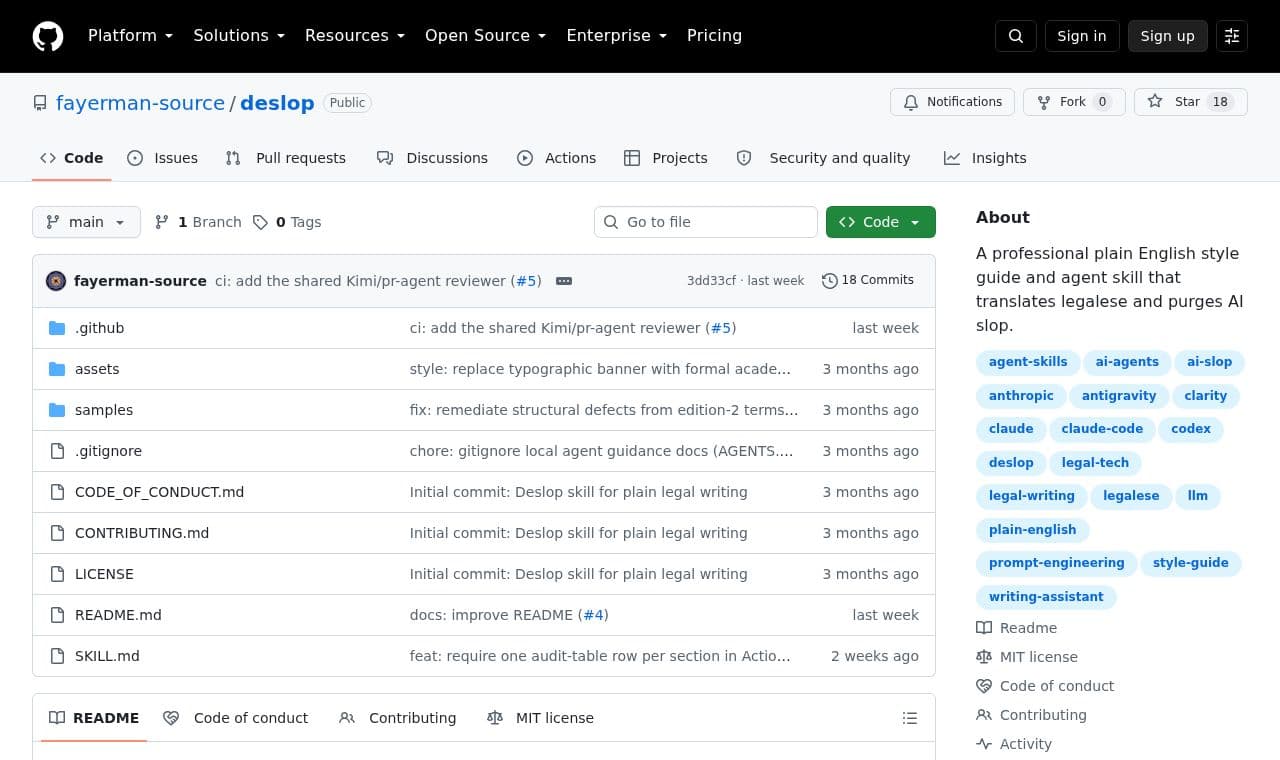The width and height of the screenshot is (1280, 760).
Task: Click the Sign up button
Action: (1168, 36)
